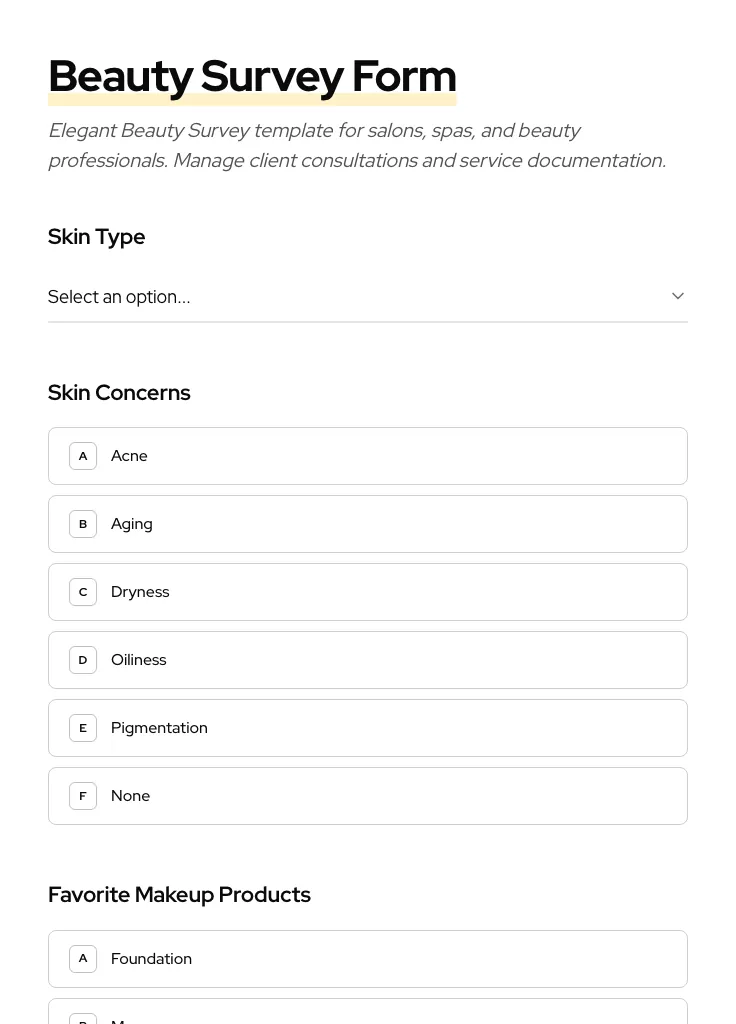Choose Pigmentation under Skin Concerns
The width and height of the screenshot is (736, 1024).
coord(368,727)
